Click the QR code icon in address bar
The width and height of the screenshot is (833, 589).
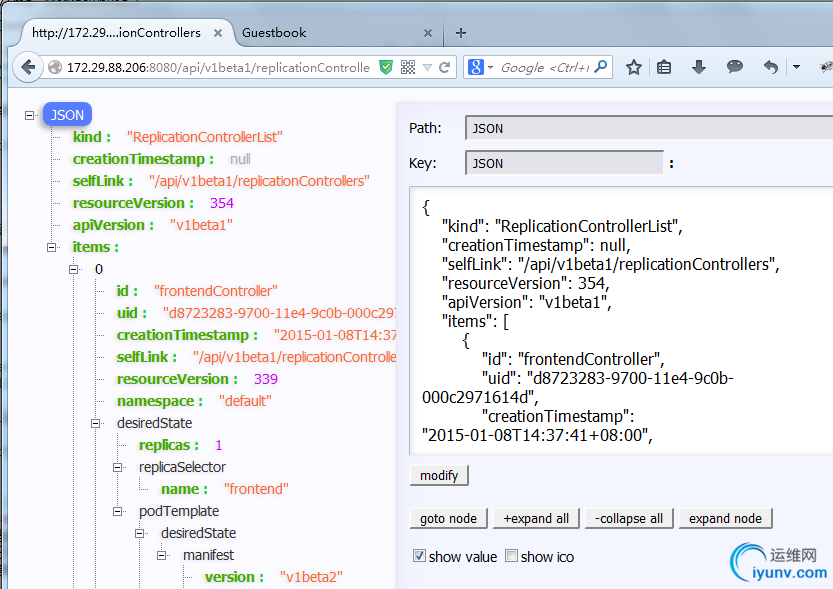[x=408, y=68]
